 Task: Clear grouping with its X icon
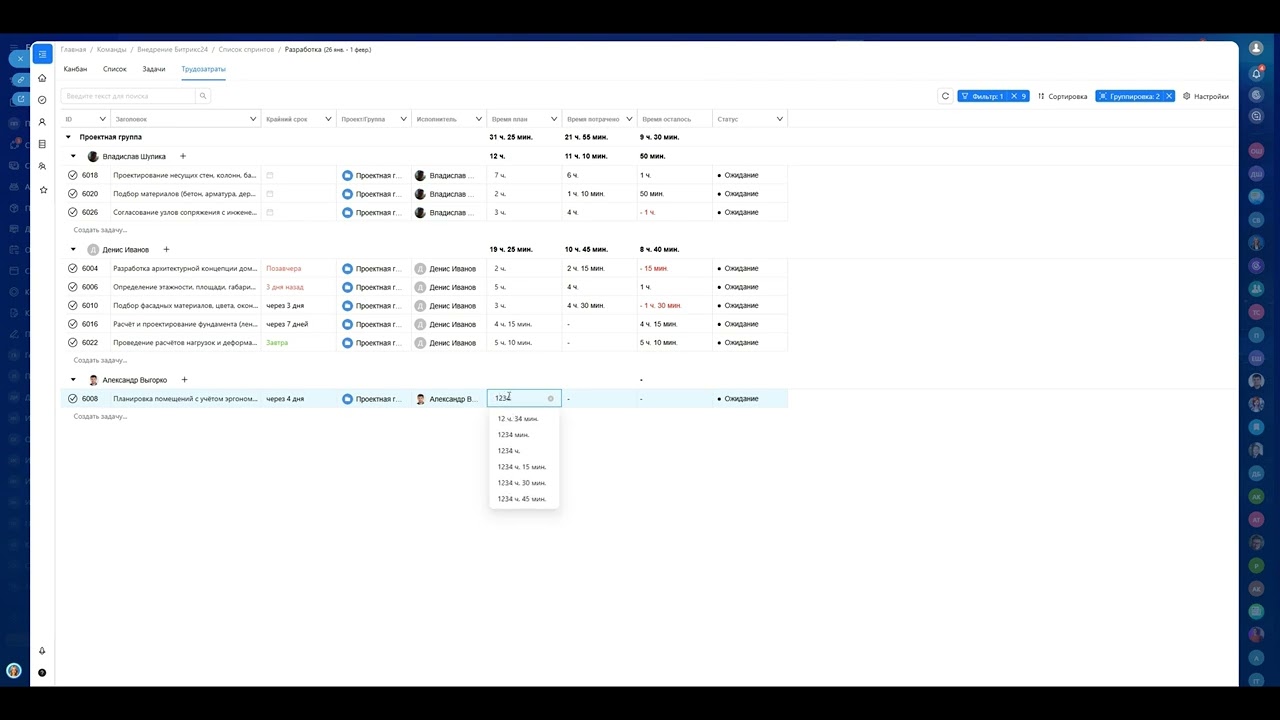[1169, 96]
